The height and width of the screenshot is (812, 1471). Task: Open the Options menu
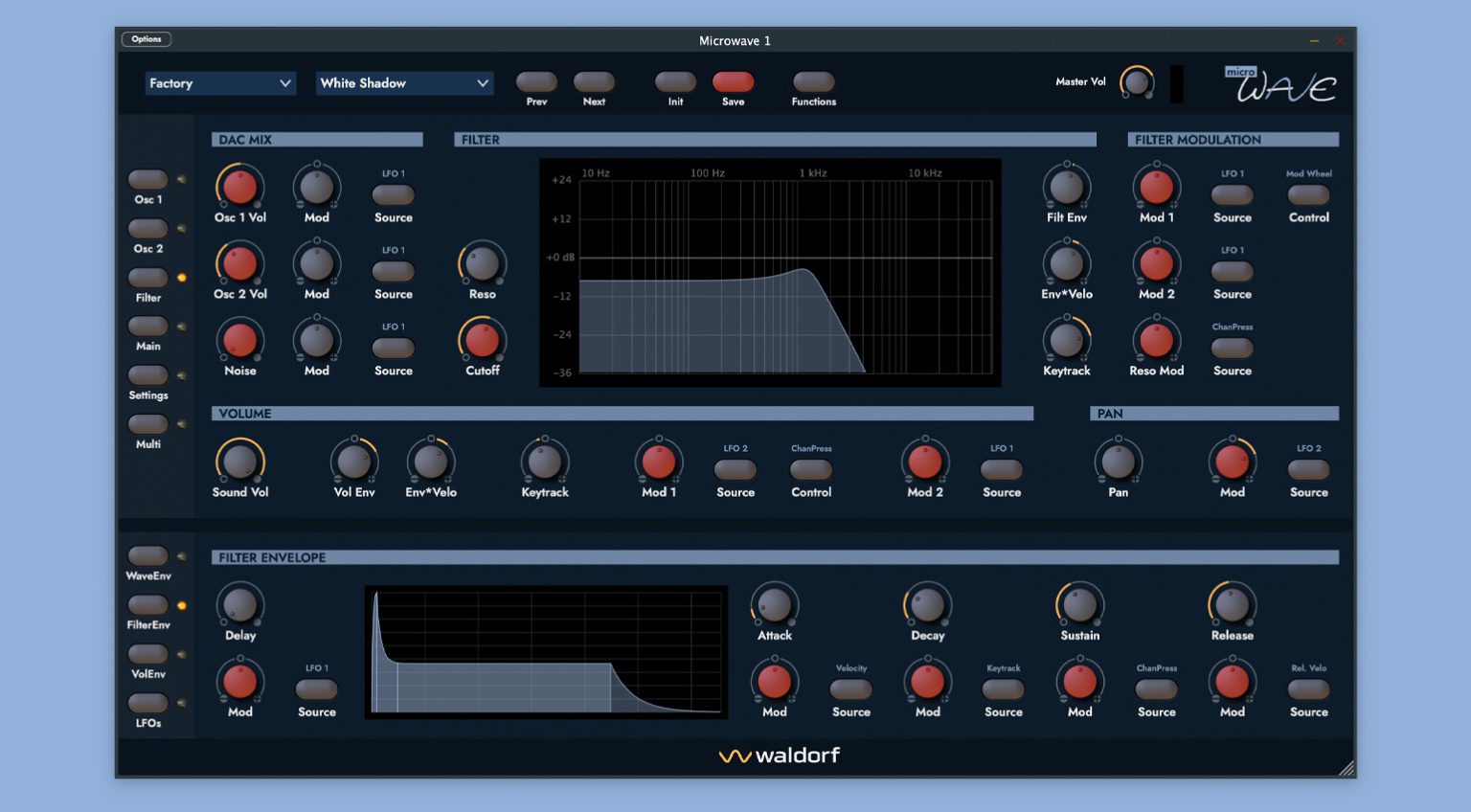[146, 39]
